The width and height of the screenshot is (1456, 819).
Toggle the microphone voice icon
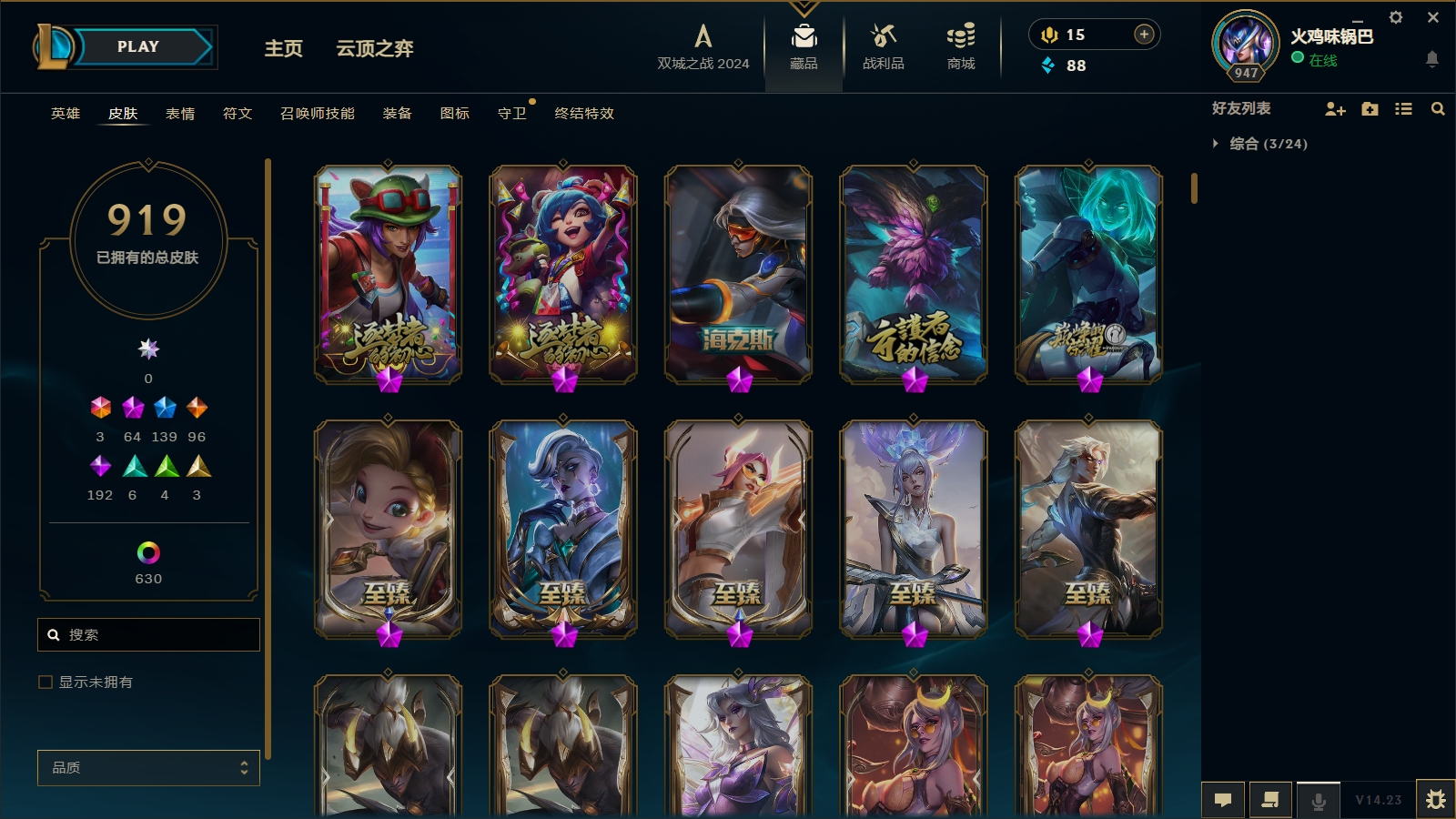pyautogui.click(x=1318, y=801)
